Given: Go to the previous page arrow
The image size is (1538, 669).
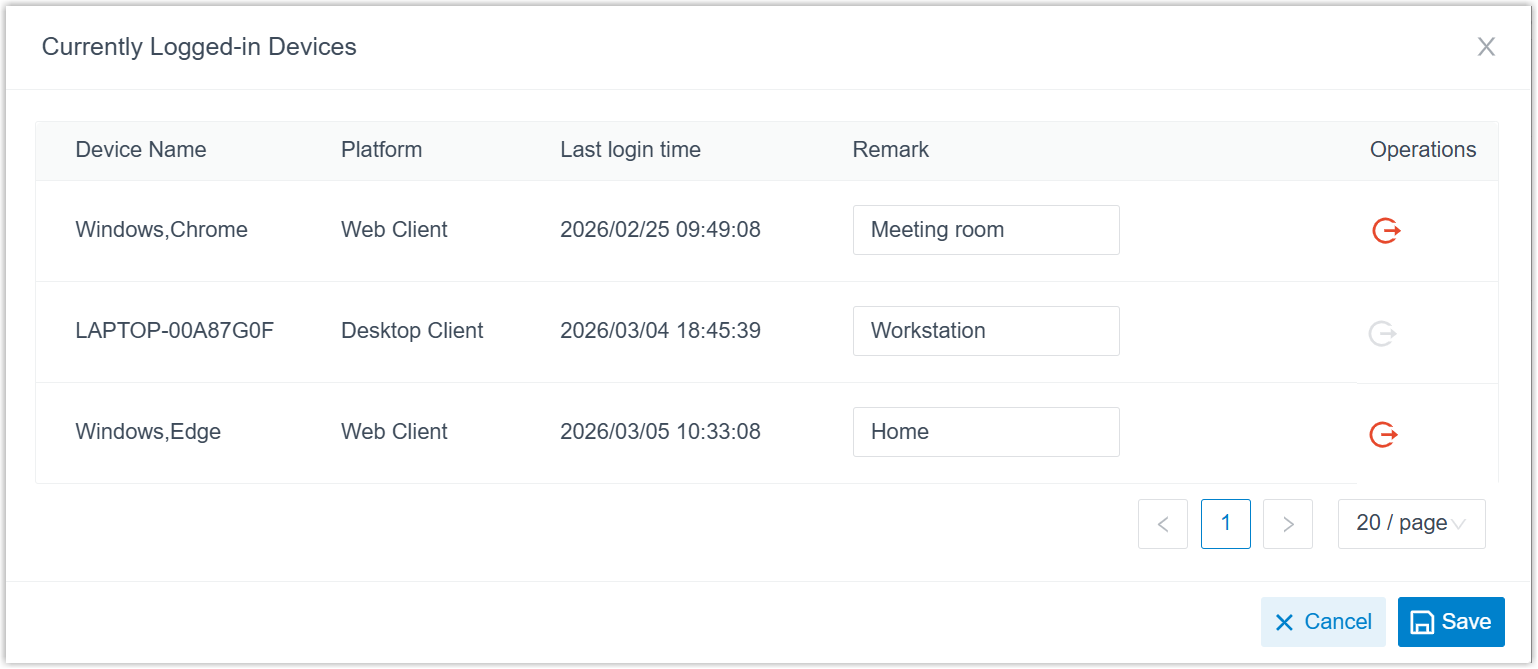Looking at the screenshot, I should click(x=1163, y=524).
